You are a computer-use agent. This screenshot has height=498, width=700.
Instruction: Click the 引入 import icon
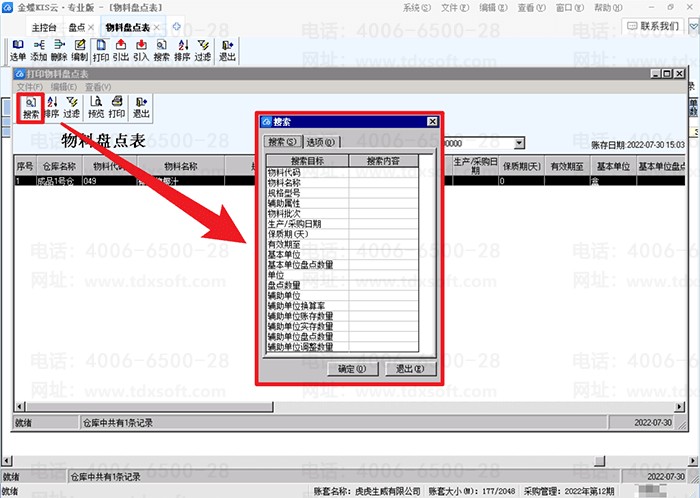[x=141, y=51]
